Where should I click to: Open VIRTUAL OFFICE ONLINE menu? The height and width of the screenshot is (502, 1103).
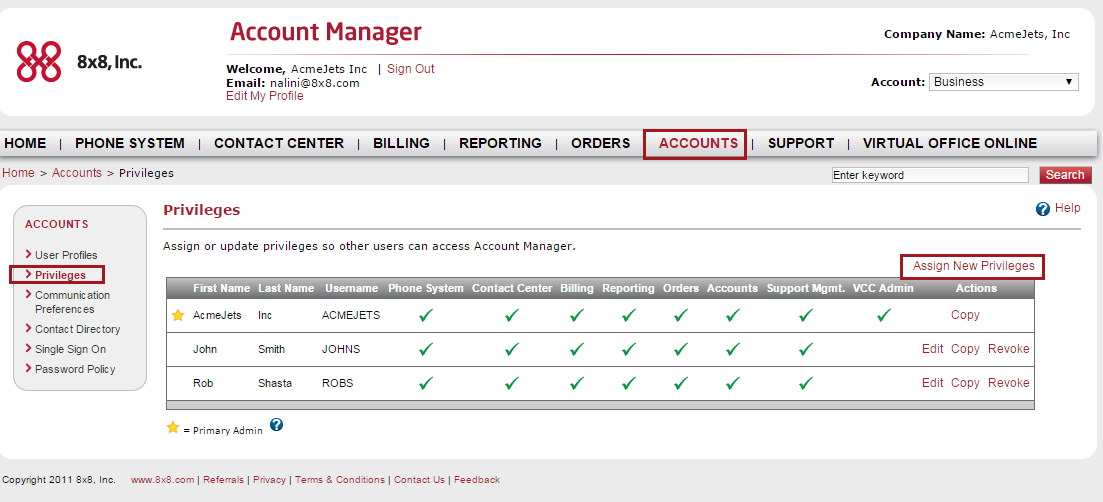point(950,143)
